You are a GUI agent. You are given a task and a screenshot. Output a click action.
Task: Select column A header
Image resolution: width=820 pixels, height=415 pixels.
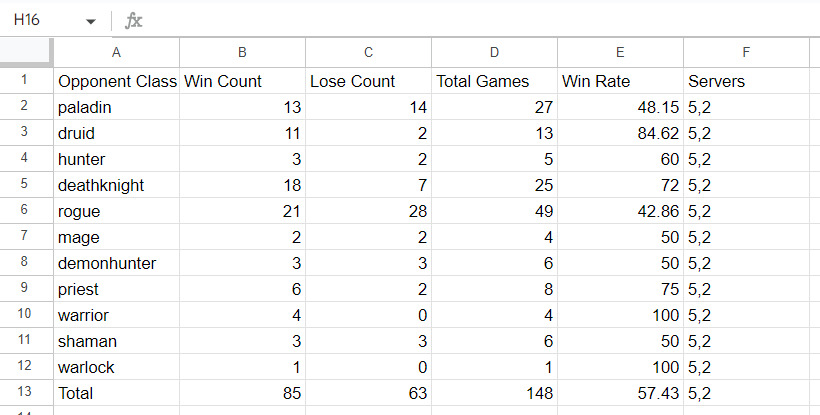[116, 53]
